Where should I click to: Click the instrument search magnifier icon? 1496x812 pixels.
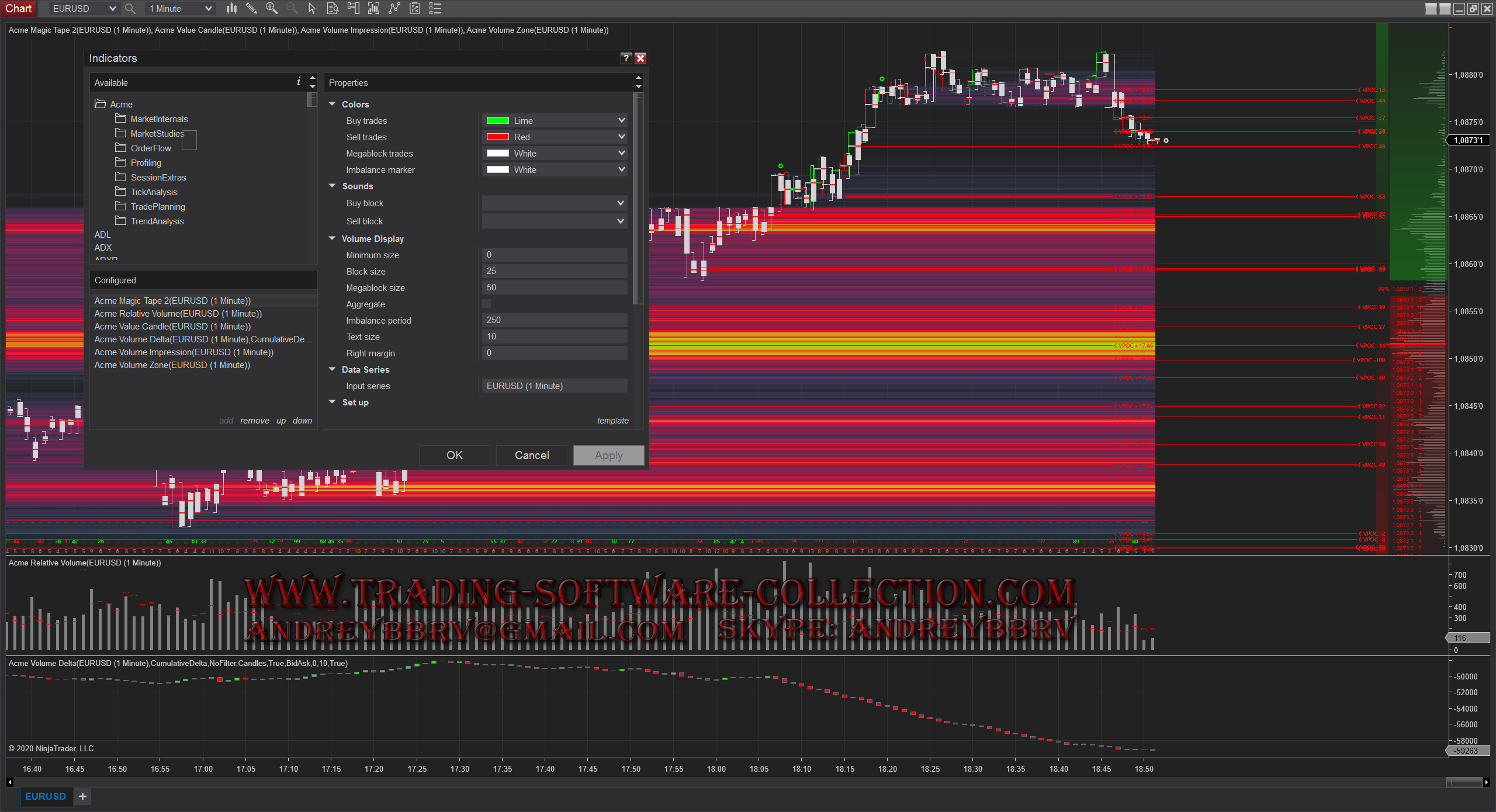pyautogui.click(x=130, y=9)
